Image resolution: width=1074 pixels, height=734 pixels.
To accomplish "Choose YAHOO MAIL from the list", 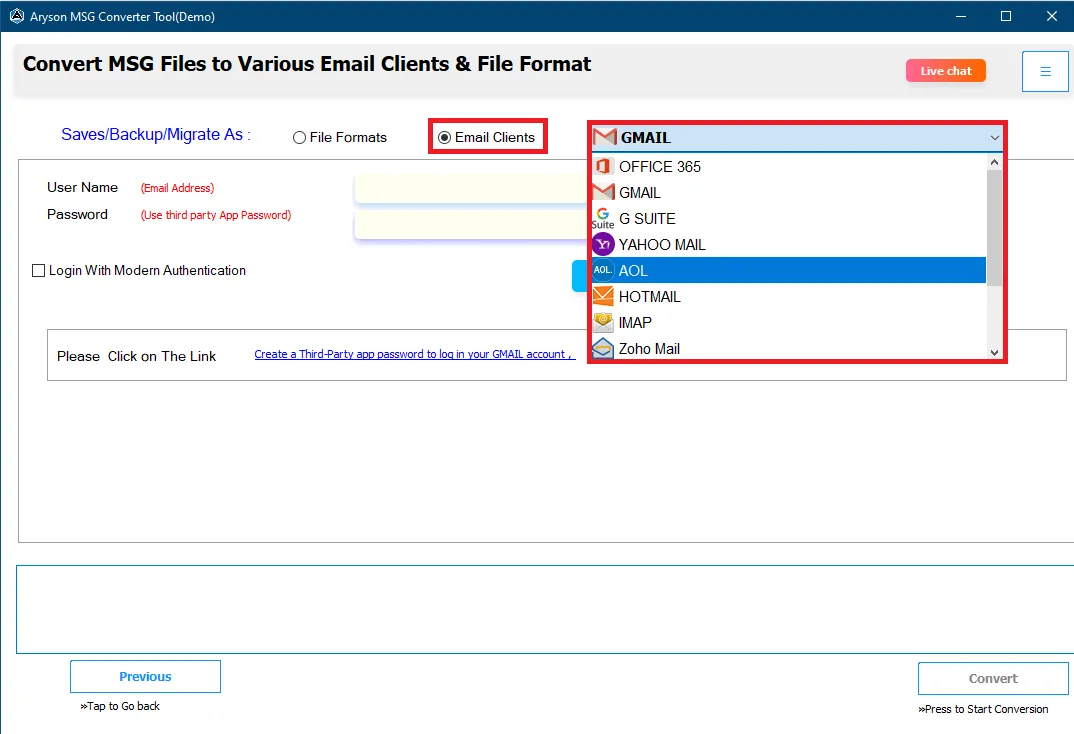I will click(789, 244).
